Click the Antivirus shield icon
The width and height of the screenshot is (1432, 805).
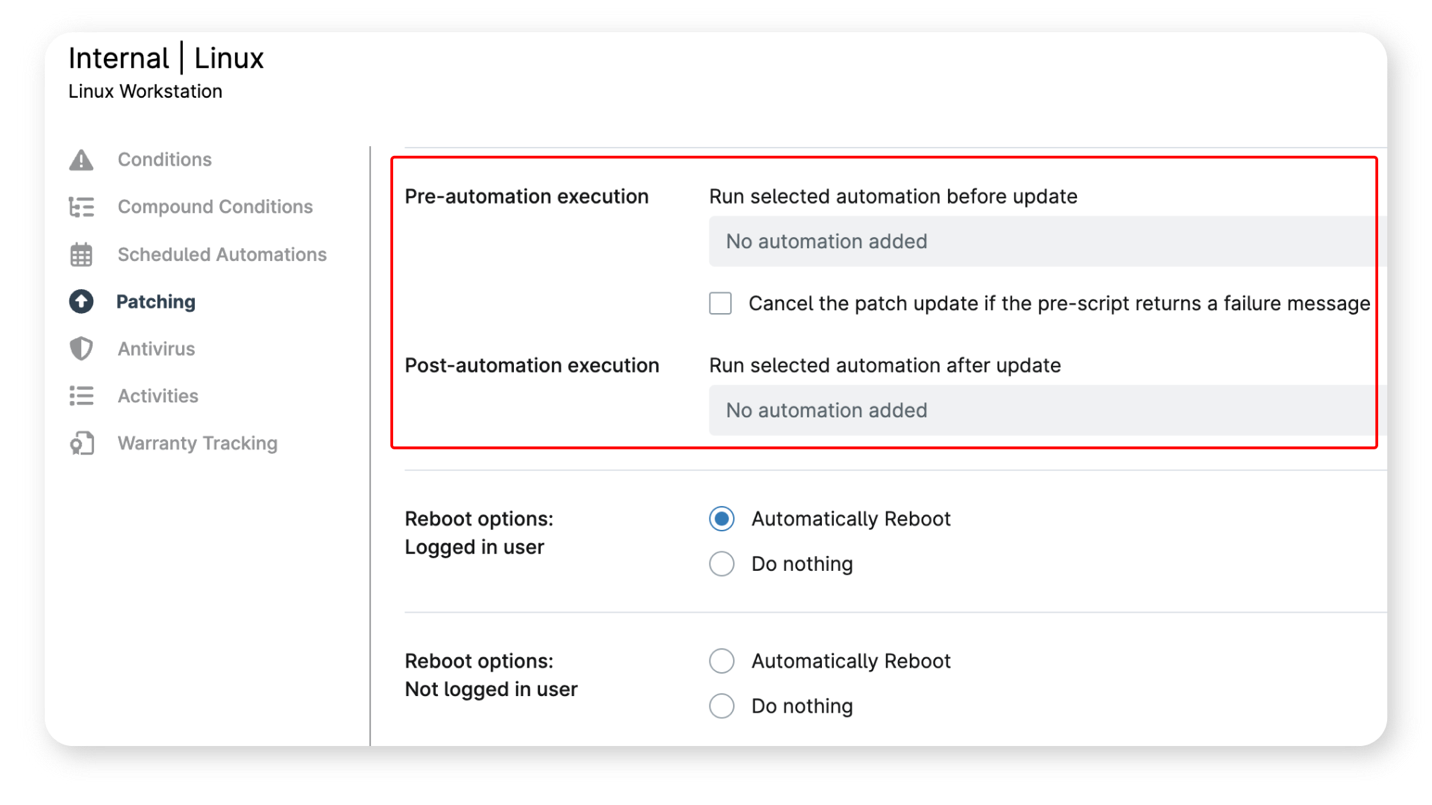pos(81,348)
